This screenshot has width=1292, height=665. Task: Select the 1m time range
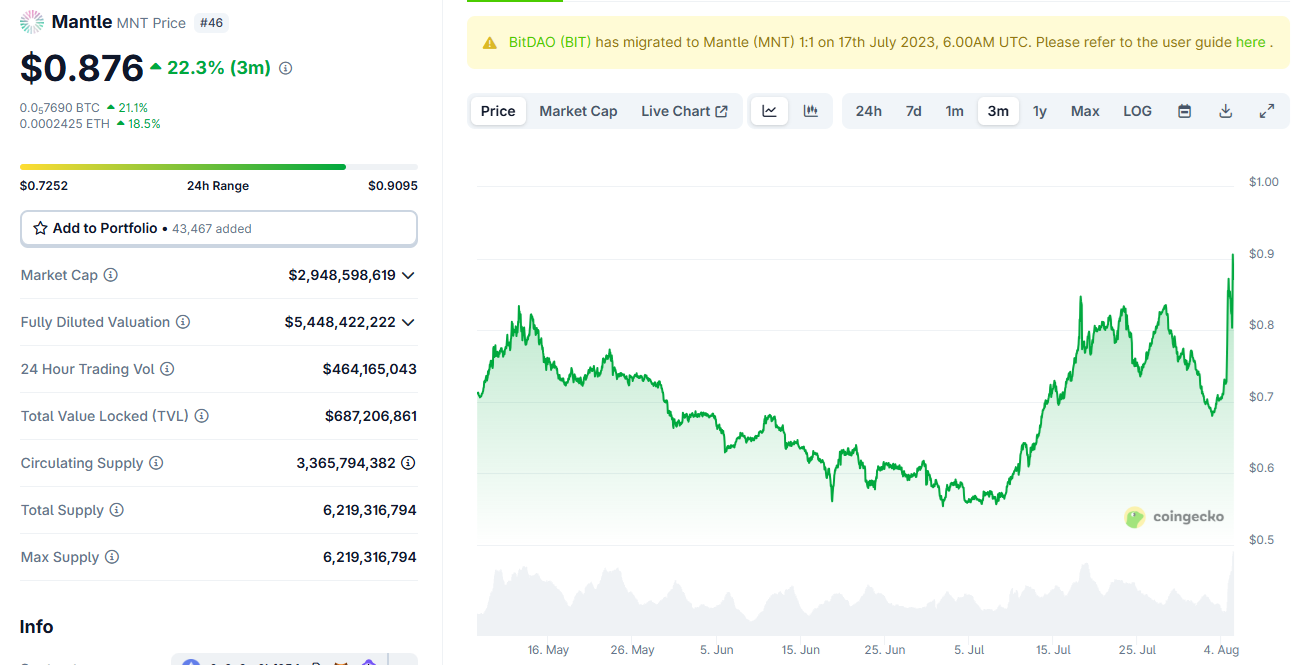(955, 111)
